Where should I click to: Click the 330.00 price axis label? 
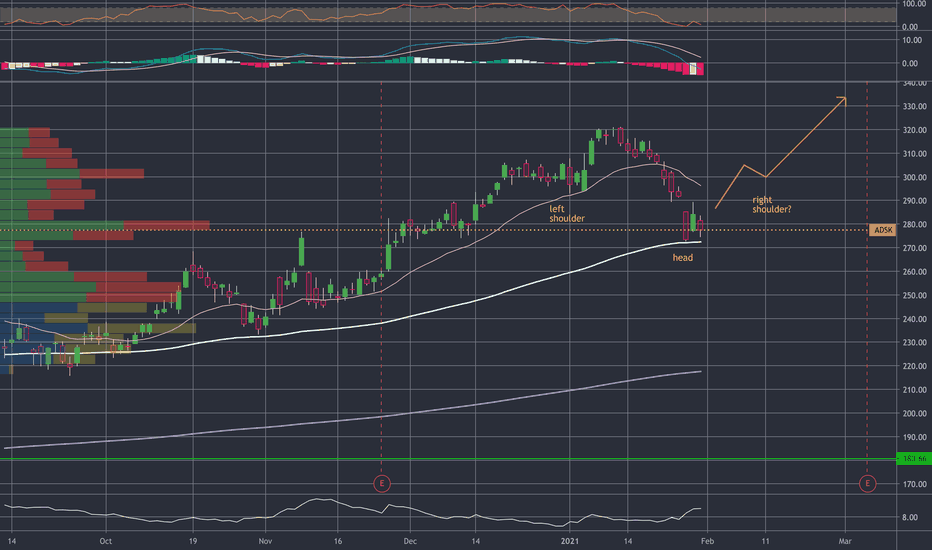click(x=914, y=106)
